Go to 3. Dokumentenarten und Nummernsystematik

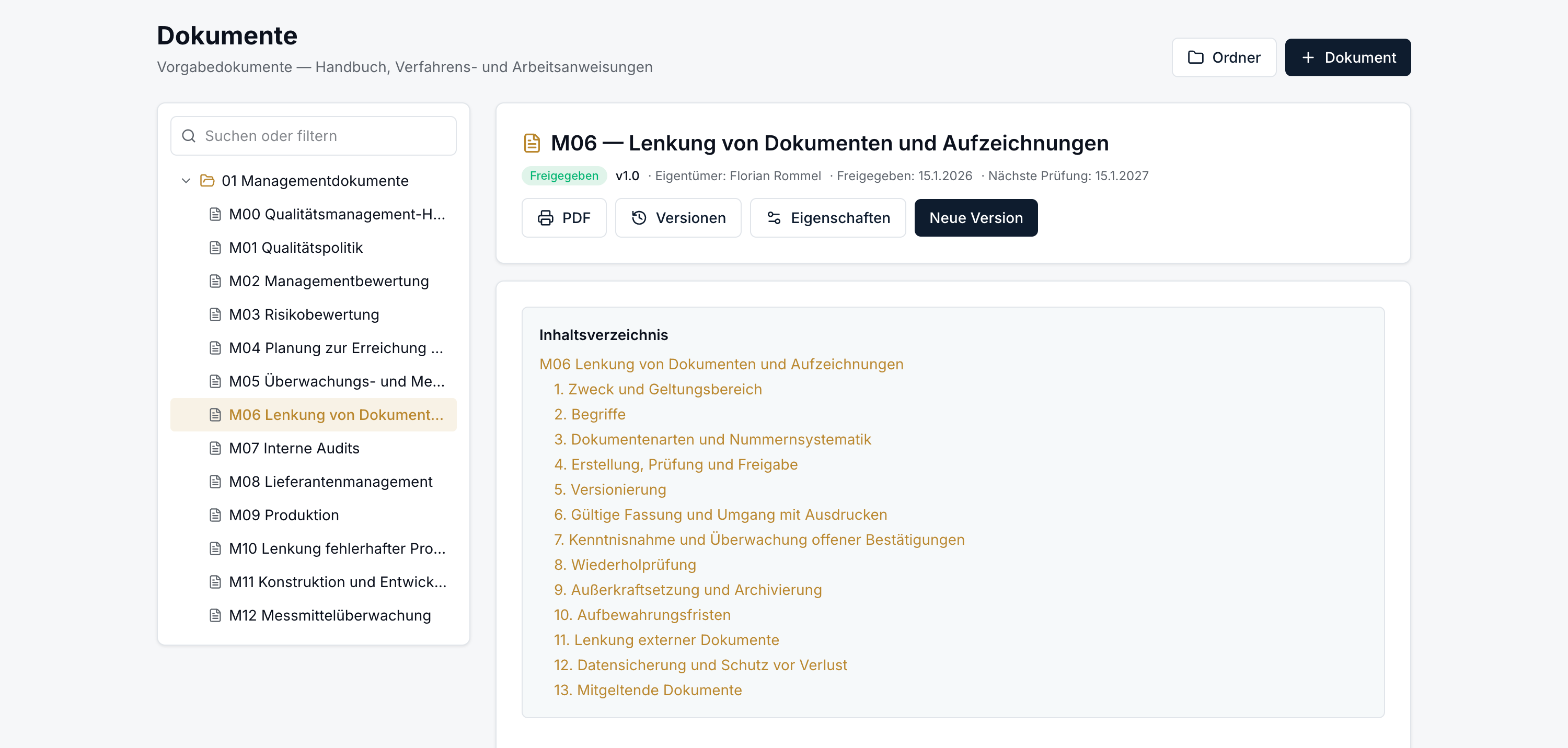pyautogui.click(x=713, y=440)
